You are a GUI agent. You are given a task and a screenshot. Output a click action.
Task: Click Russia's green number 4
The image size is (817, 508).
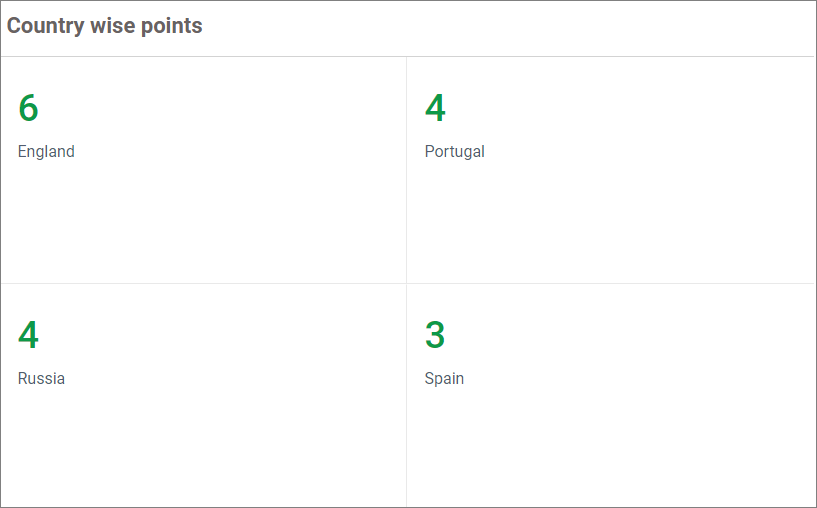[x=28, y=335]
